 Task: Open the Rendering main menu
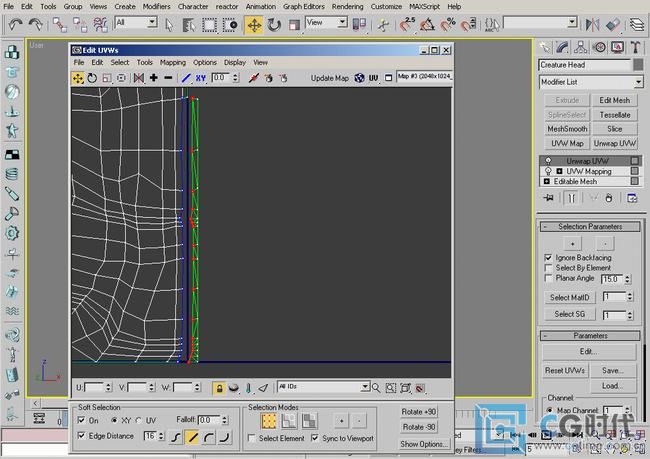click(347, 7)
